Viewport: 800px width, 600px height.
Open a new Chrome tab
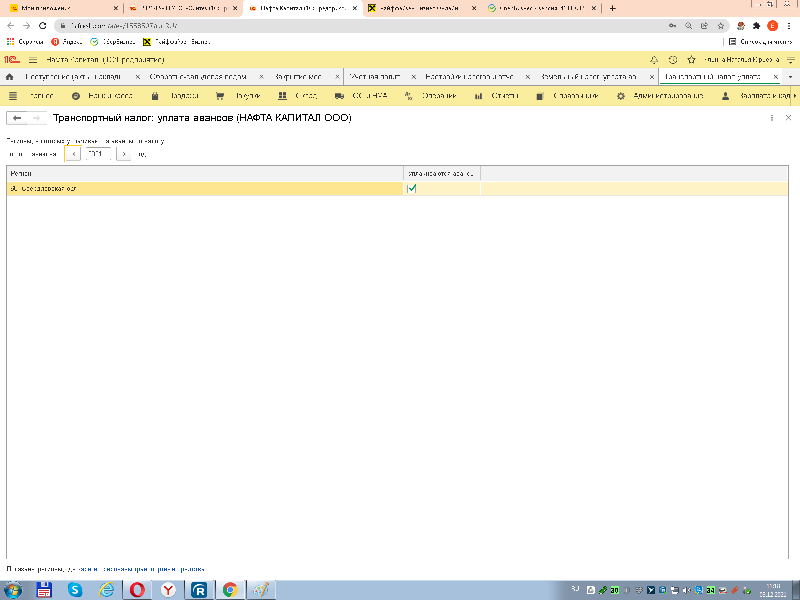(x=612, y=8)
